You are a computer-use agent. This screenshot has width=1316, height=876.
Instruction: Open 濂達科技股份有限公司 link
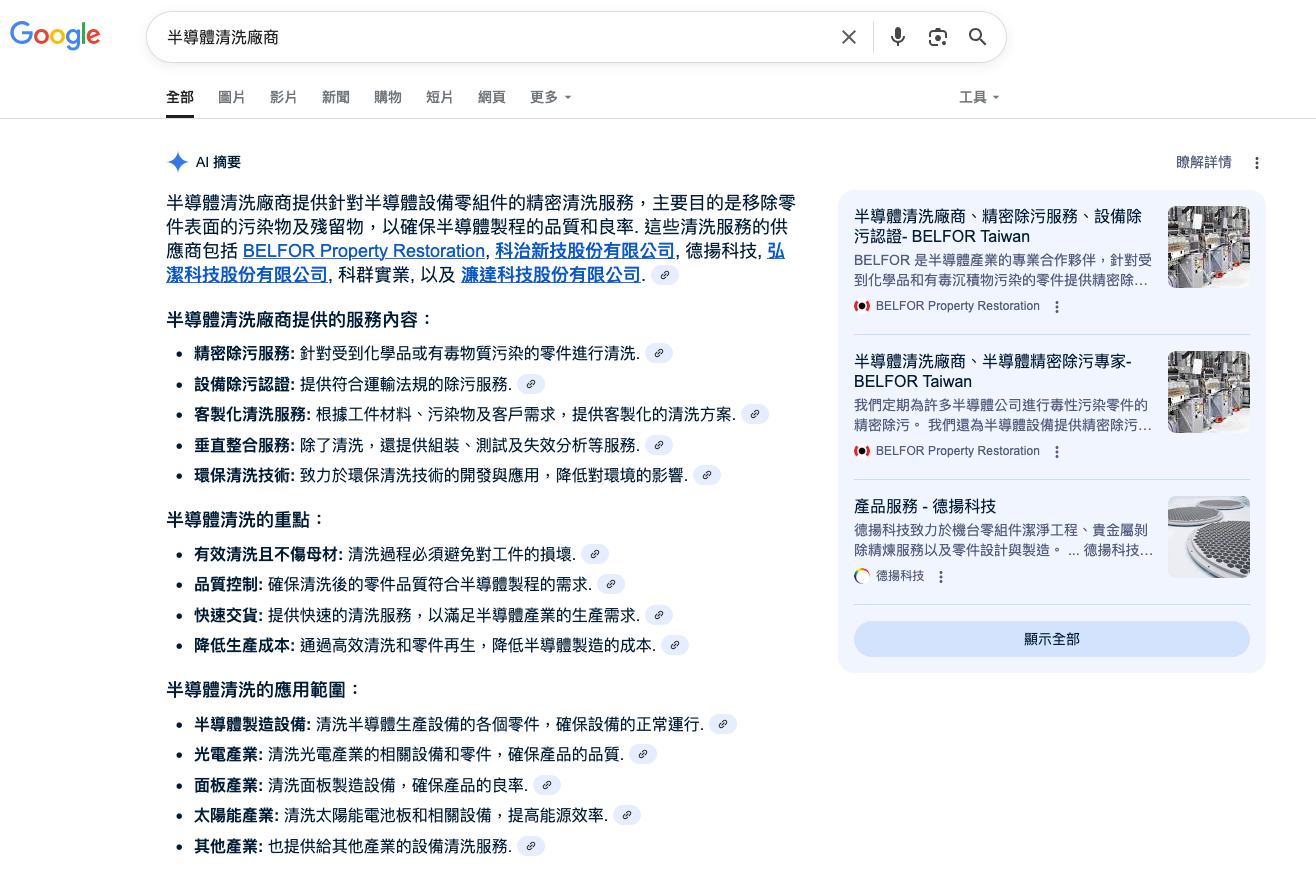click(x=551, y=275)
